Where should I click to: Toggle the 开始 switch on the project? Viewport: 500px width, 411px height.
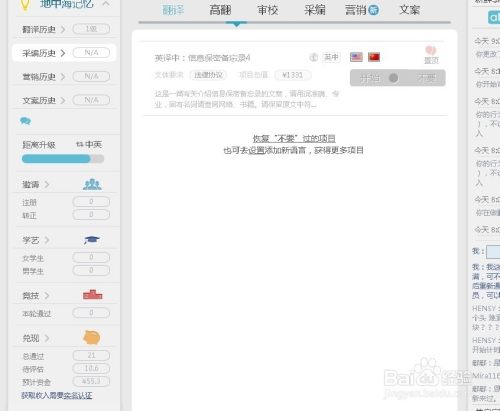379,78
